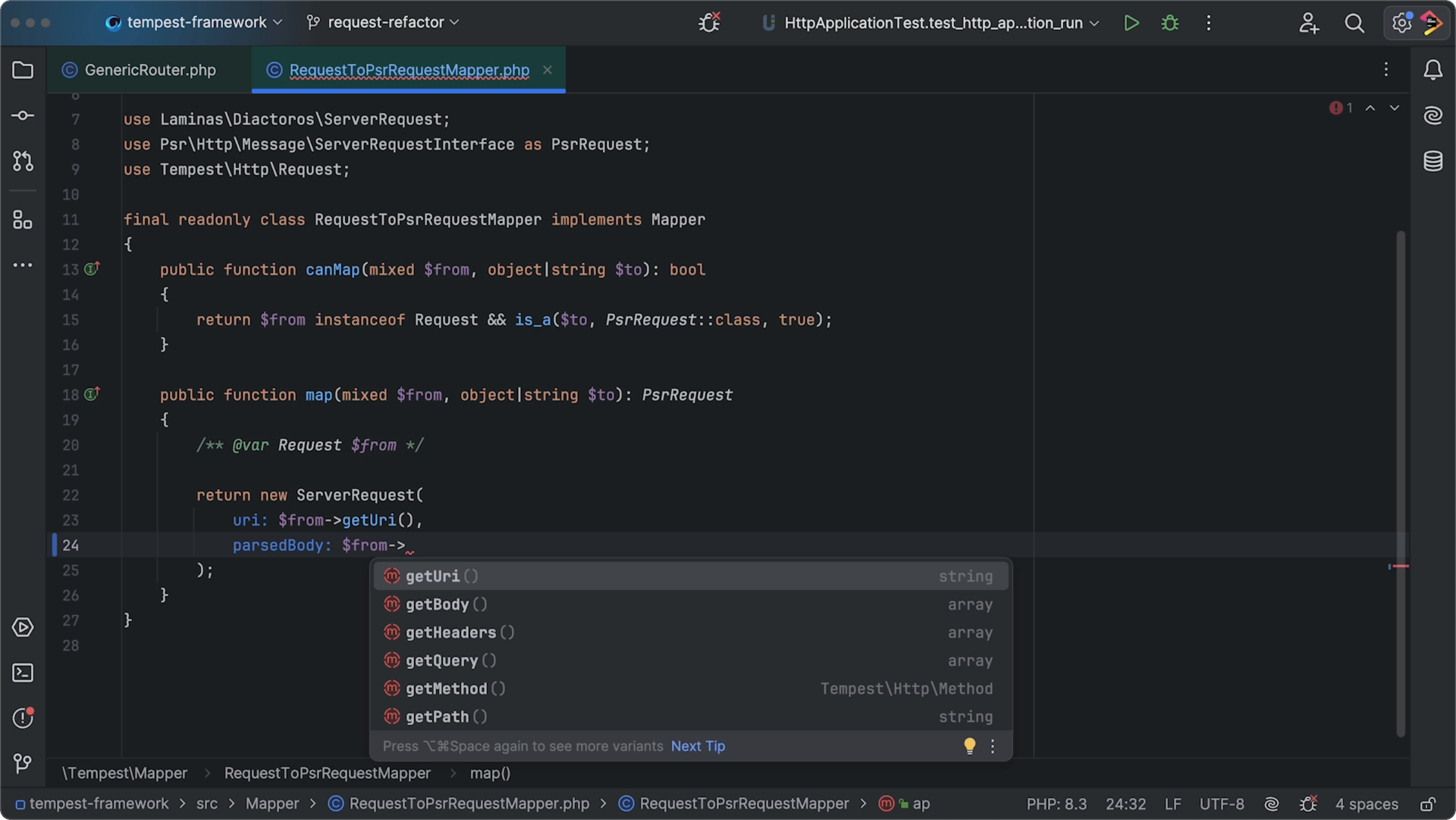This screenshot has height=820, width=1456.
Task: Click map() editor breadcrumb
Action: pyautogui.click(x=490, y=773)
